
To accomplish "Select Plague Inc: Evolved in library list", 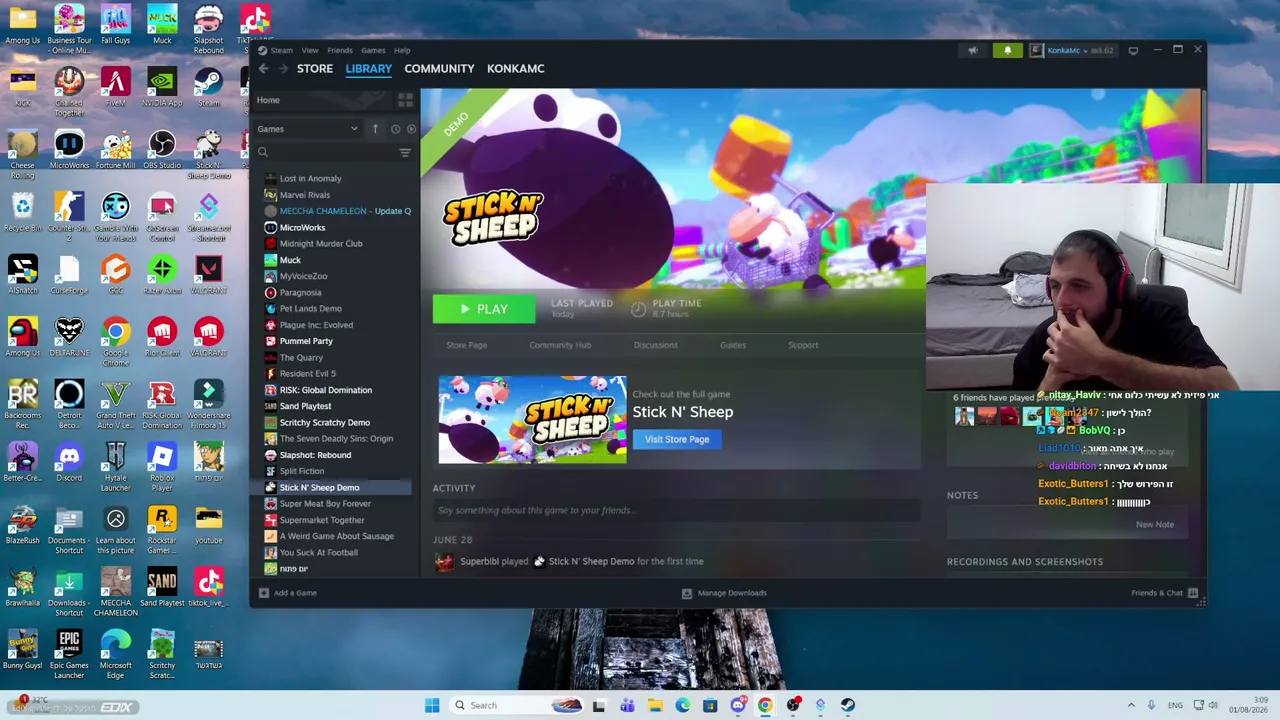I will [x=315, y=325].
